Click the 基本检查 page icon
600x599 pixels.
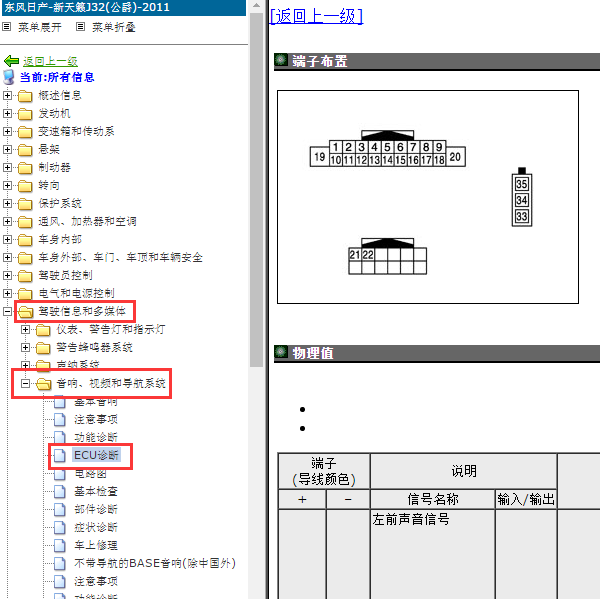(59, 491)
